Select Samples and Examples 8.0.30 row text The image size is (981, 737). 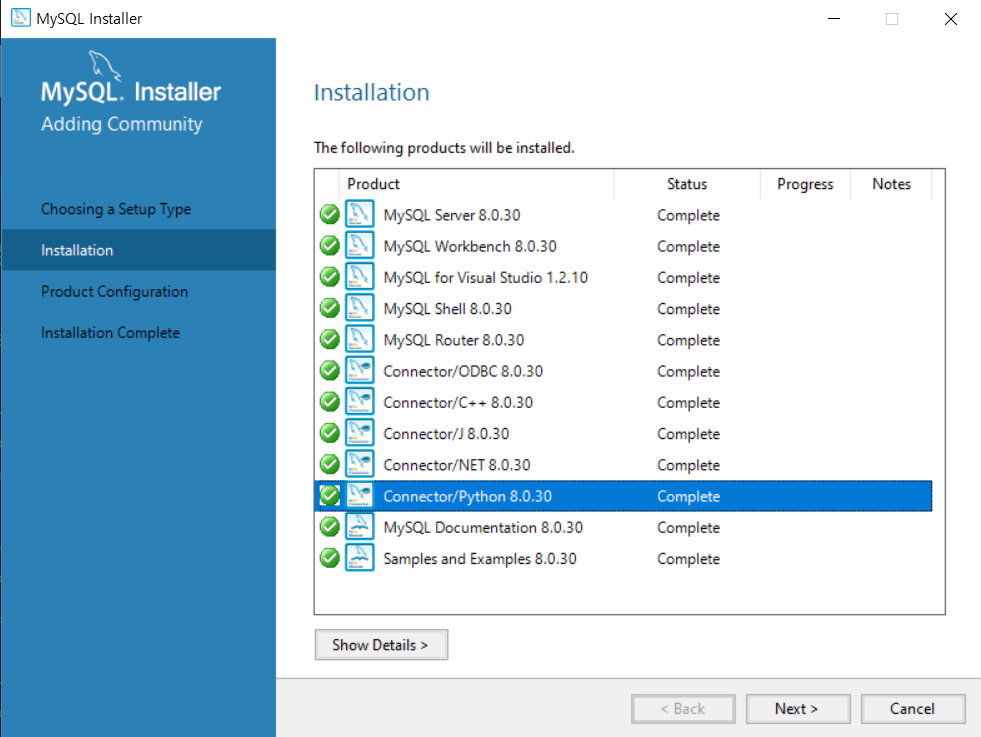[480, 559]
